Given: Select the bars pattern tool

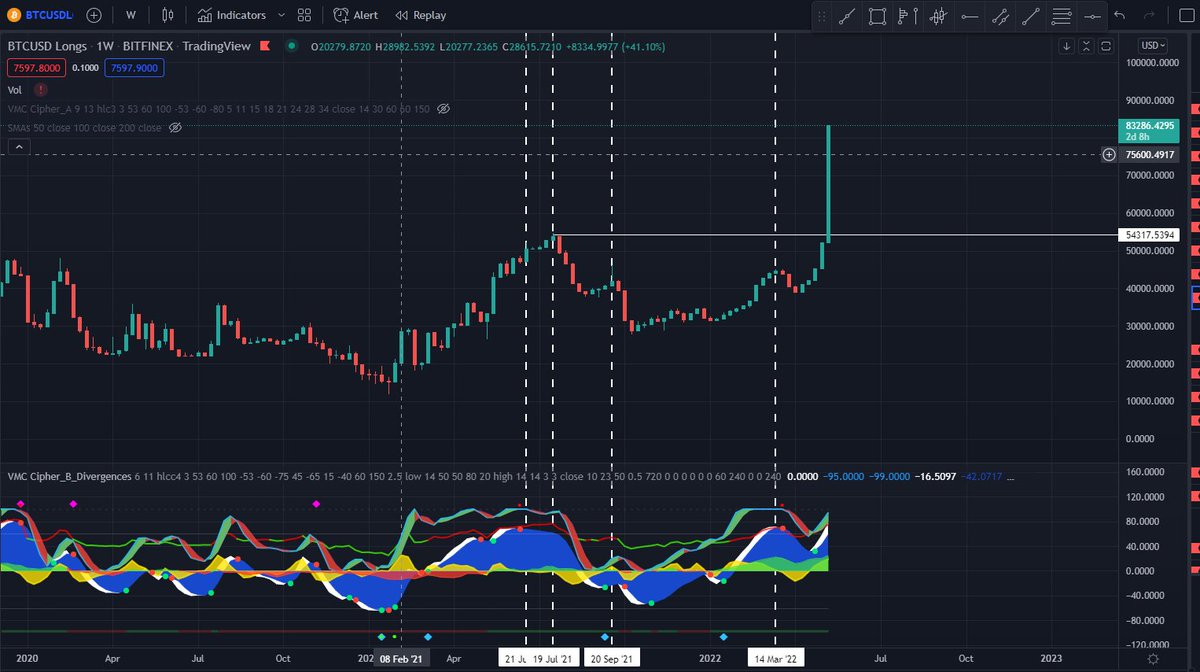Looking at the screenshot, I should pyautogui.click(x=938, y=16).
